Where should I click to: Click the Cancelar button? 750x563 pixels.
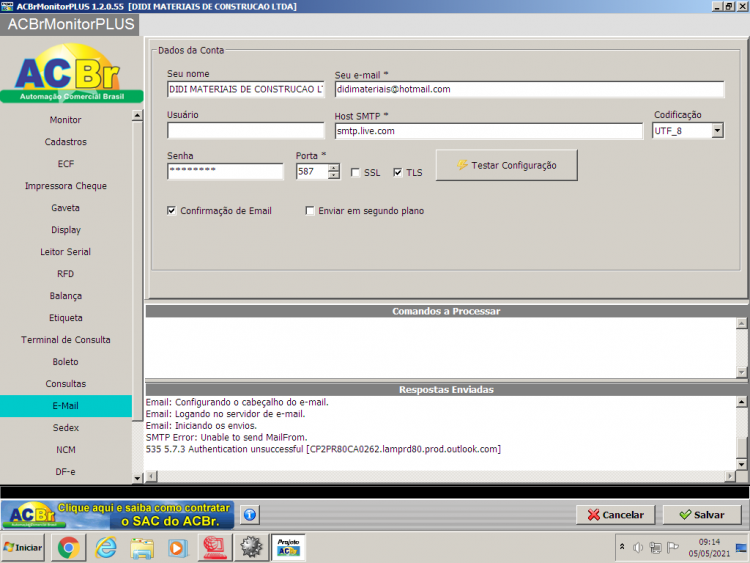point(616,515)
